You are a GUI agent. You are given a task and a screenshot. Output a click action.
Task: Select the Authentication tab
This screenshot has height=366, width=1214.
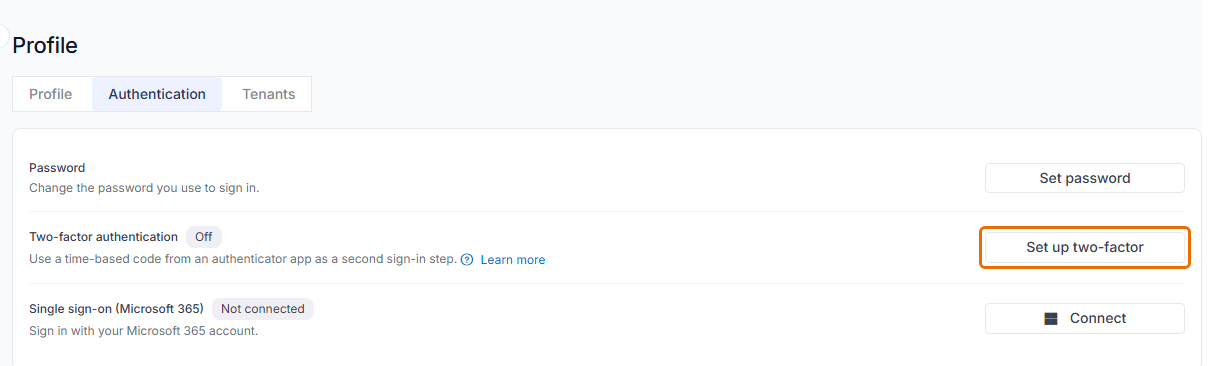click(157, 94)
